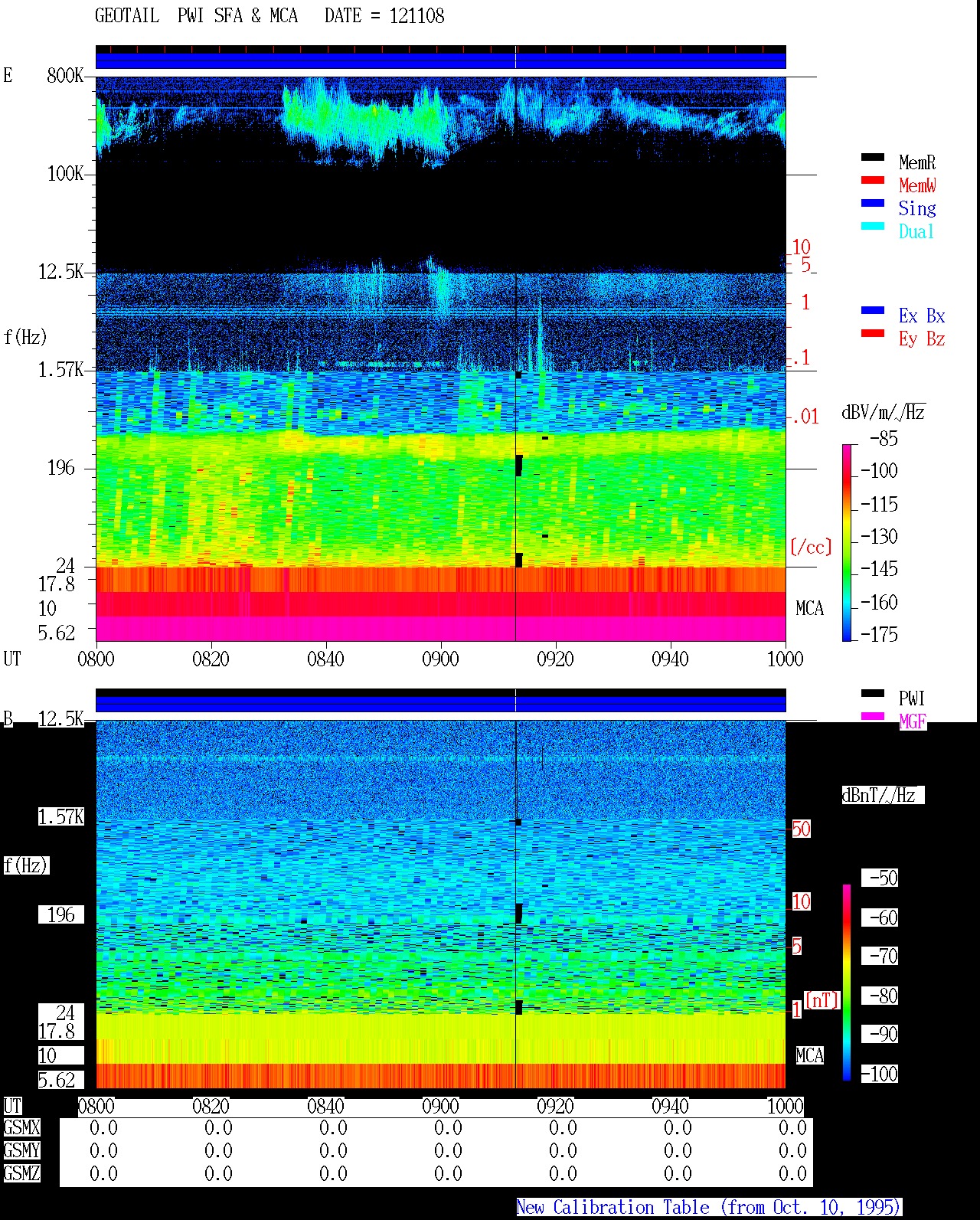Image resolution: width=980 pixels, height=1220 pixels.
Task: Click the 'GSMY' row label
Action: [x=22, y=1151]
